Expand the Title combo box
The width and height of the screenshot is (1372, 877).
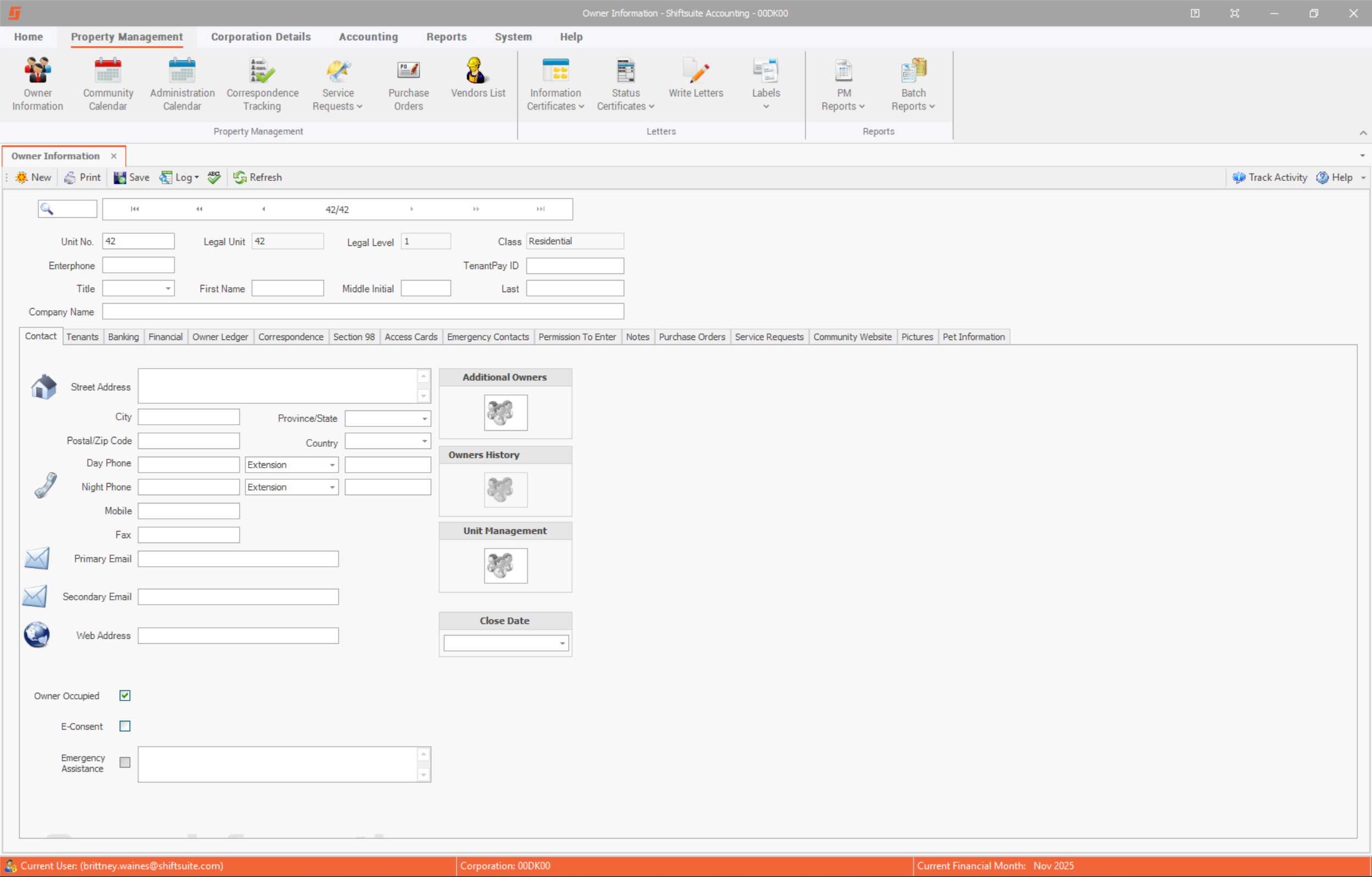pyautogui.click(x=168, y=288)
